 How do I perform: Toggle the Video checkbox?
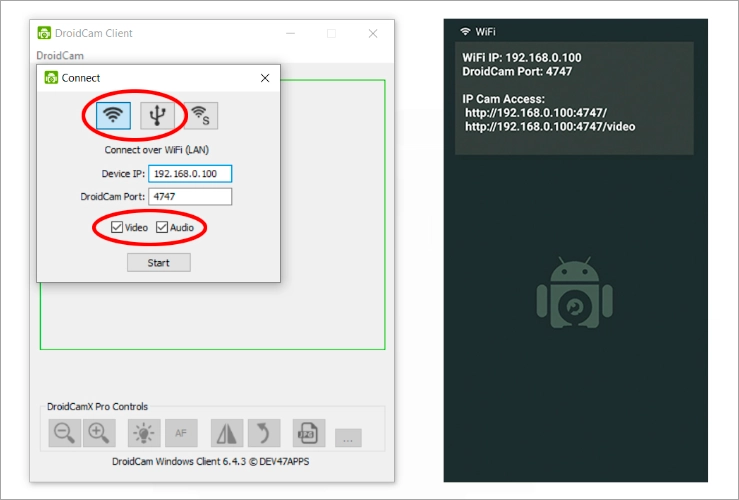click(x=117, y=227)
